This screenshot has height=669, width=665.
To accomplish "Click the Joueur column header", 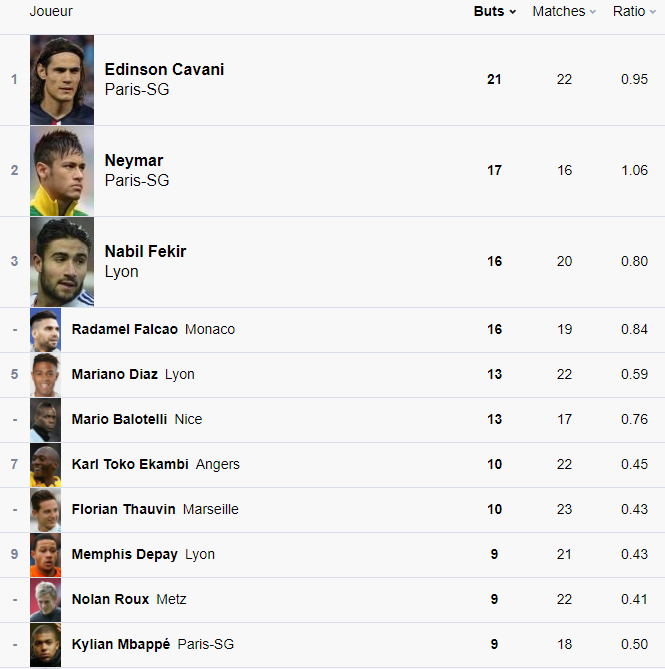I will [x=51, y=12].
